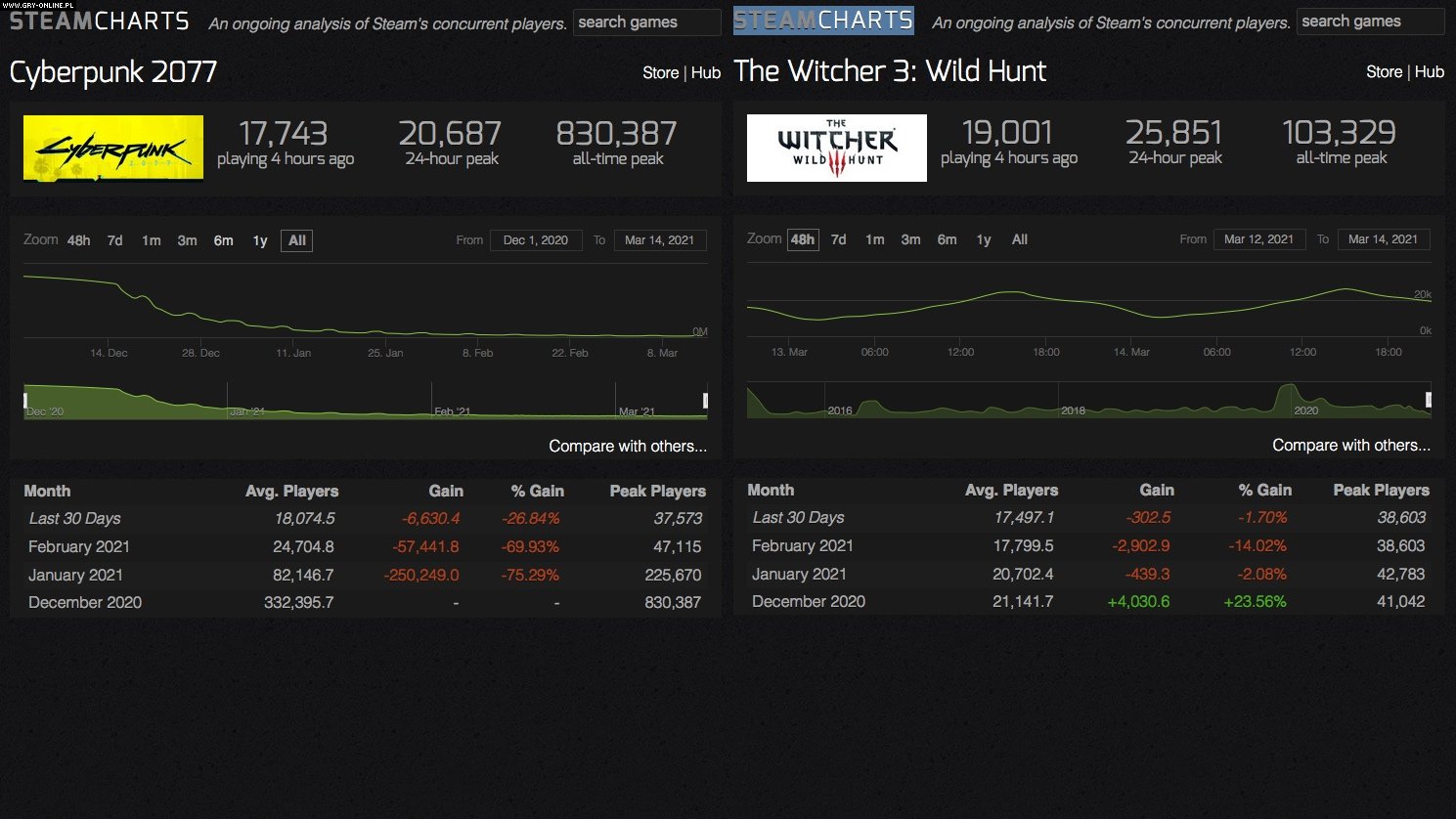
Task: Click the Cyberpunk 2077 logo image
Action: [113, 148]
